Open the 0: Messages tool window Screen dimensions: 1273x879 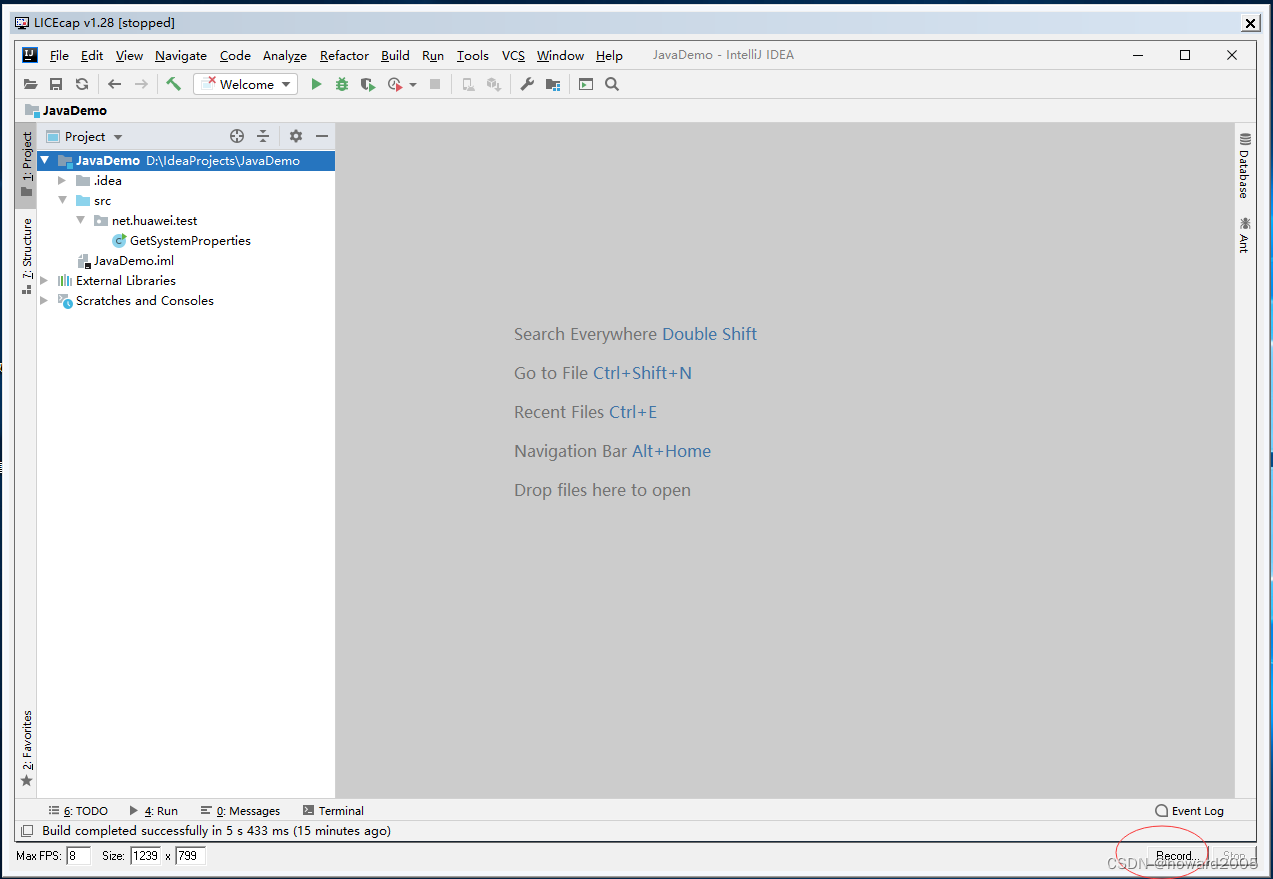240,811
